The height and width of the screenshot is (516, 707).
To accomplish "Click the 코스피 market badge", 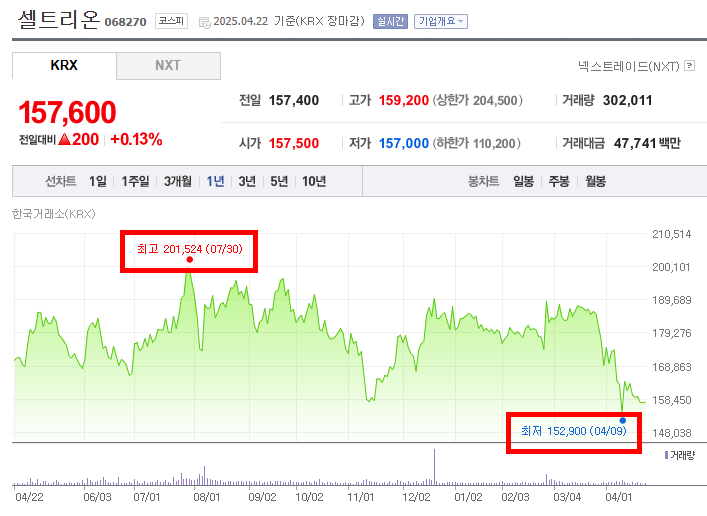I will point(171,21).
